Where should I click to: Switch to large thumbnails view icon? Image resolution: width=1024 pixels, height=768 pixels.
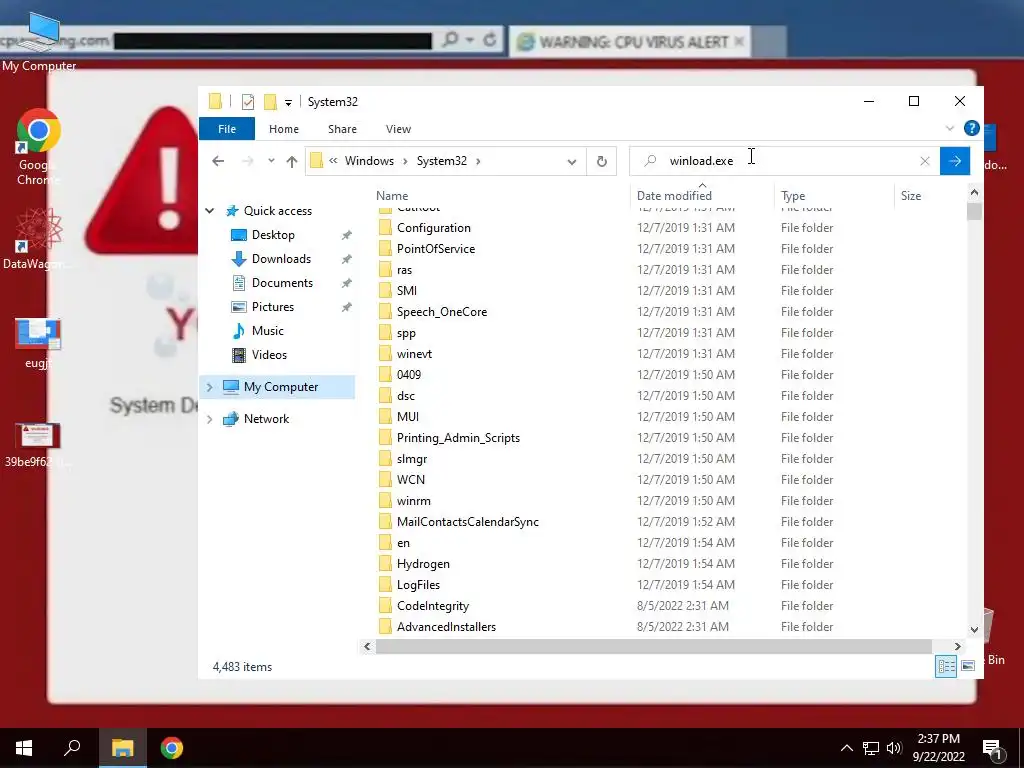point(968,666)
